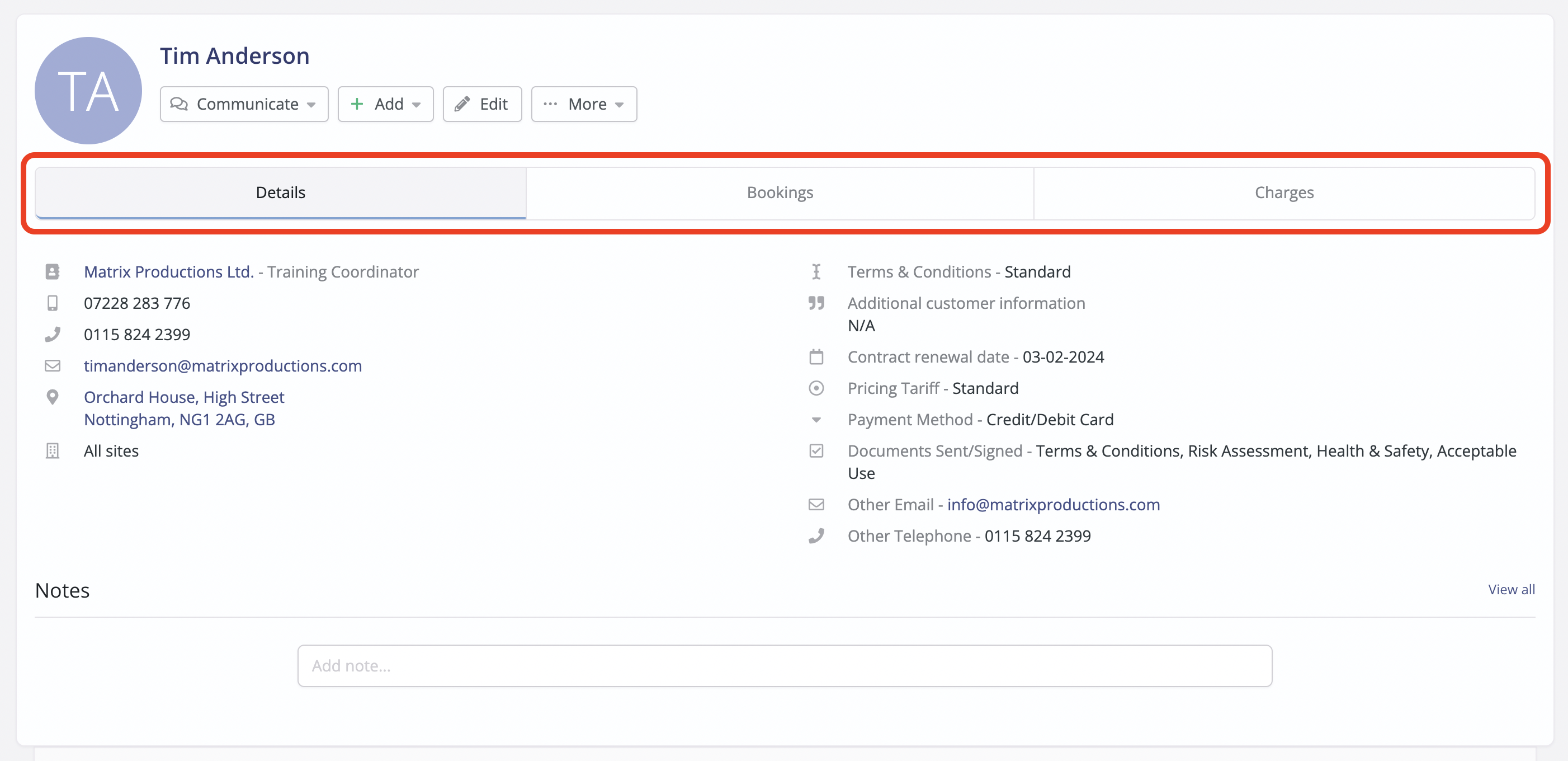Open the More options dropdown

pyautogui.click(x=583, y=104)
